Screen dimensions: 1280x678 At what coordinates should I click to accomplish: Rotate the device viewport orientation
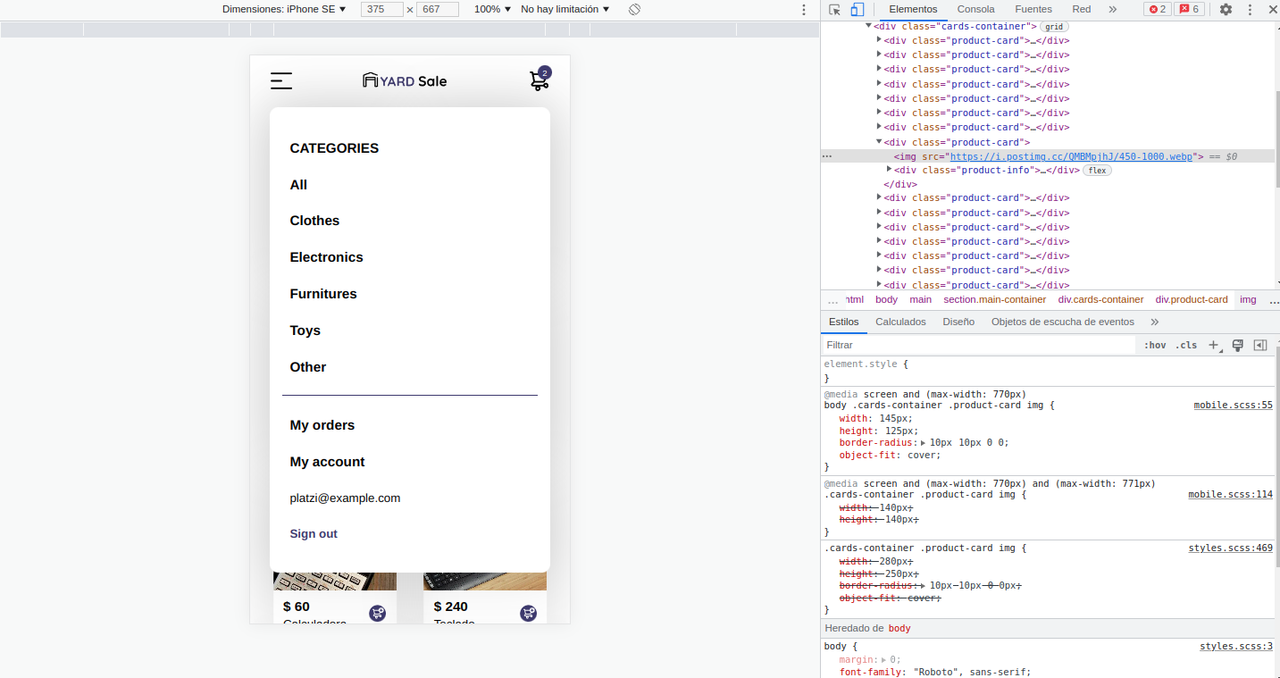[634, 9]
